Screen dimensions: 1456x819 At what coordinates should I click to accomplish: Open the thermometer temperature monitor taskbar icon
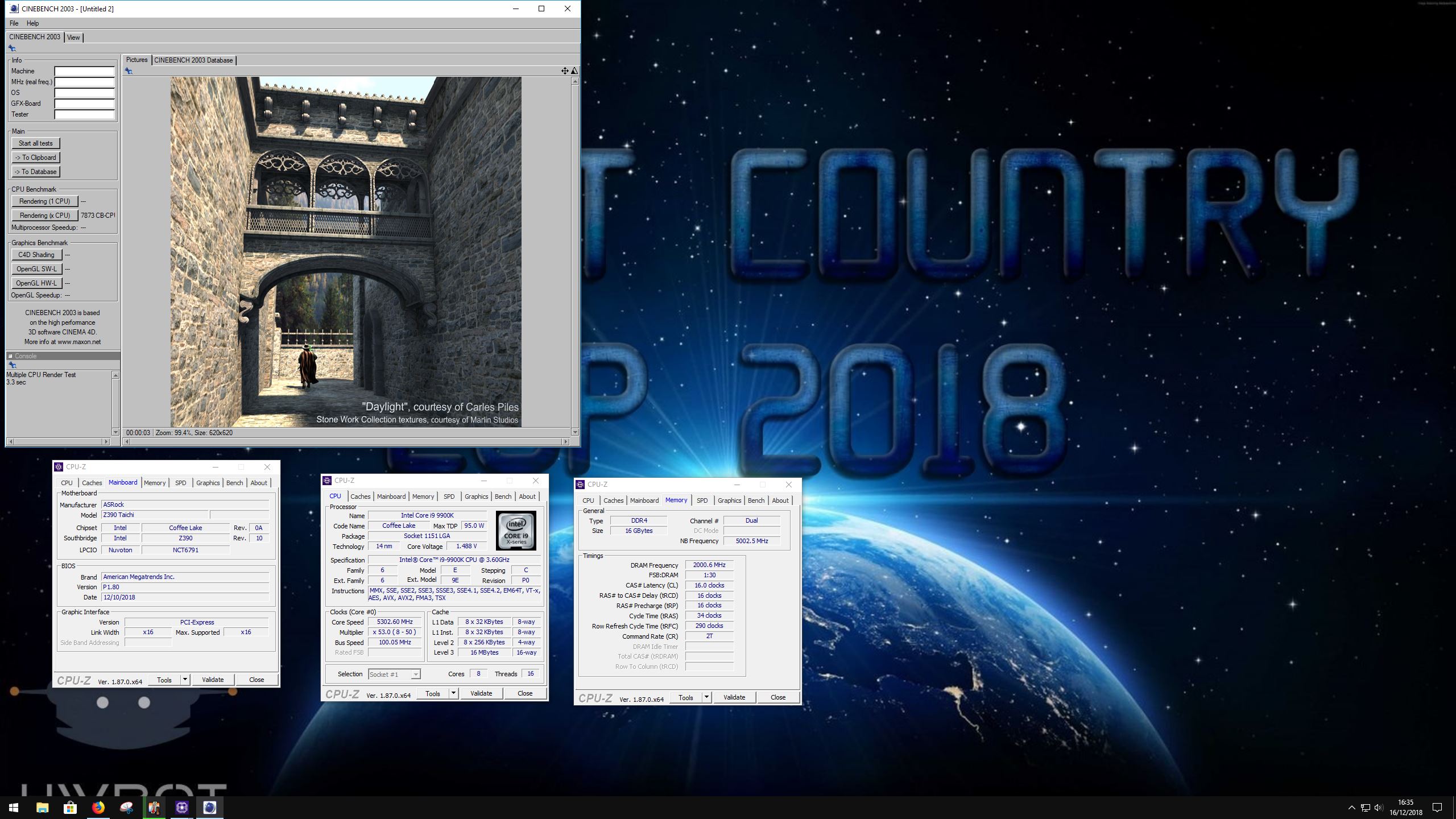click(x=154, y=807)
